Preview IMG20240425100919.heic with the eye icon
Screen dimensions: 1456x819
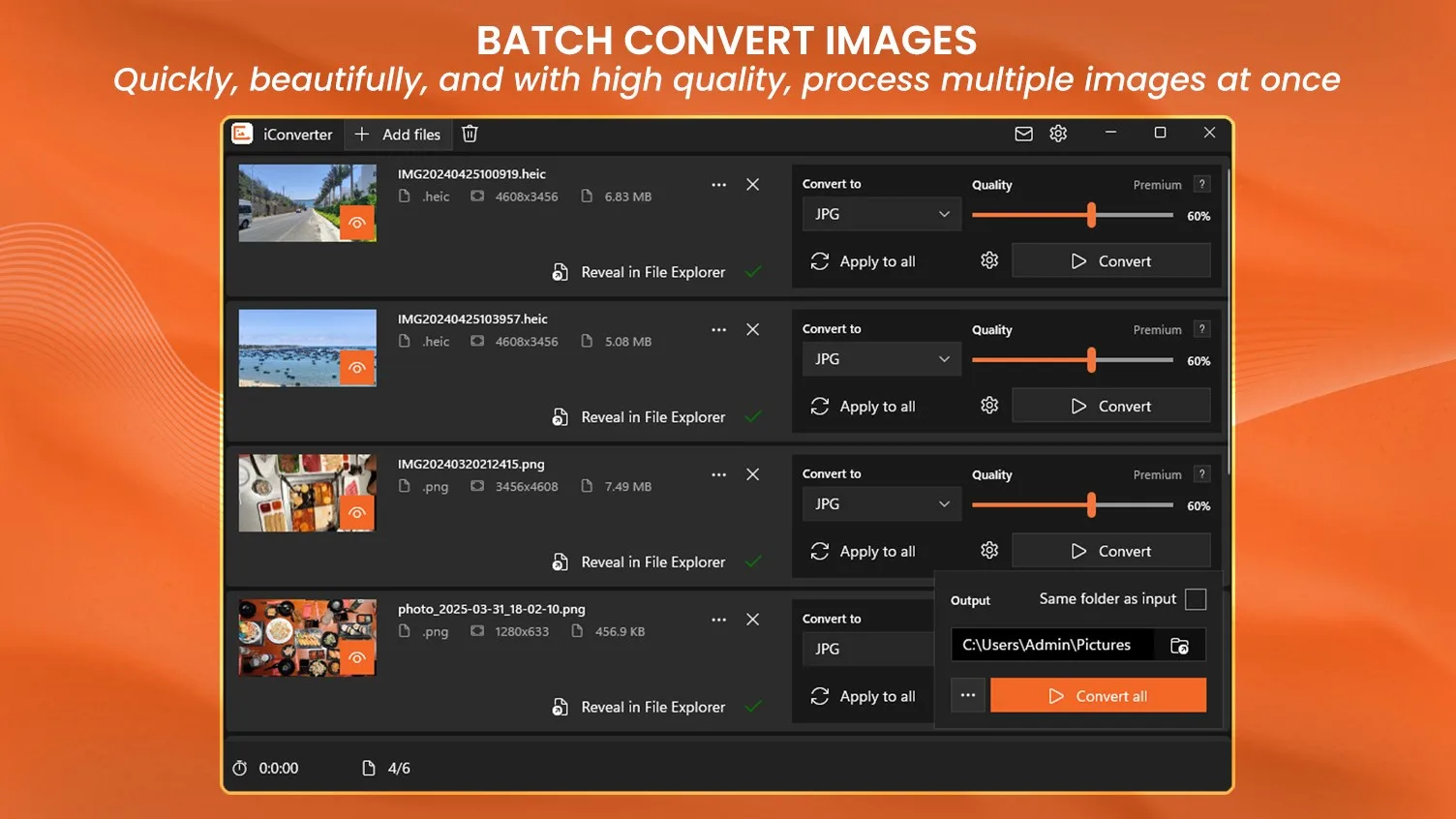point(357,223)
